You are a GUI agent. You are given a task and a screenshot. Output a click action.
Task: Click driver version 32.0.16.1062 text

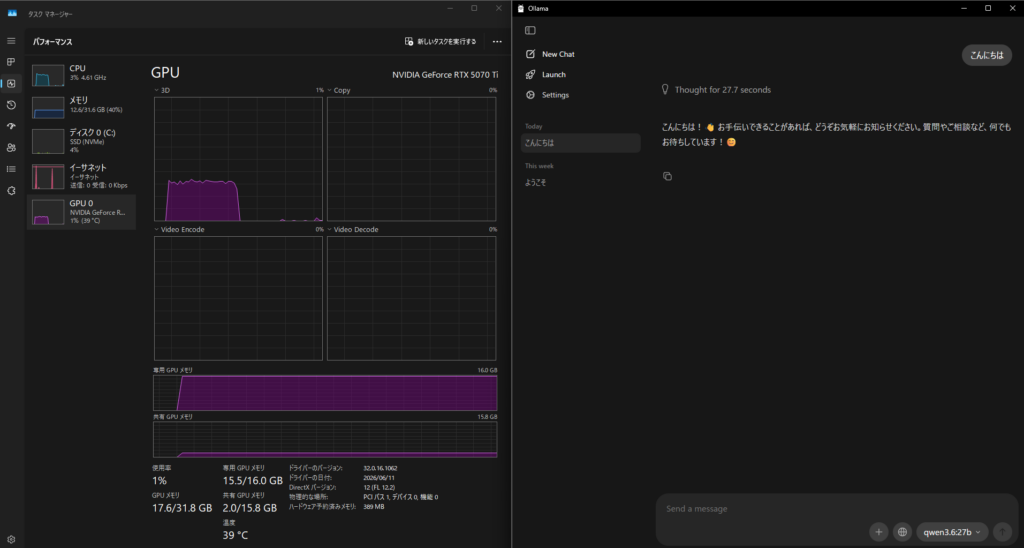click(x=380, y=468)
